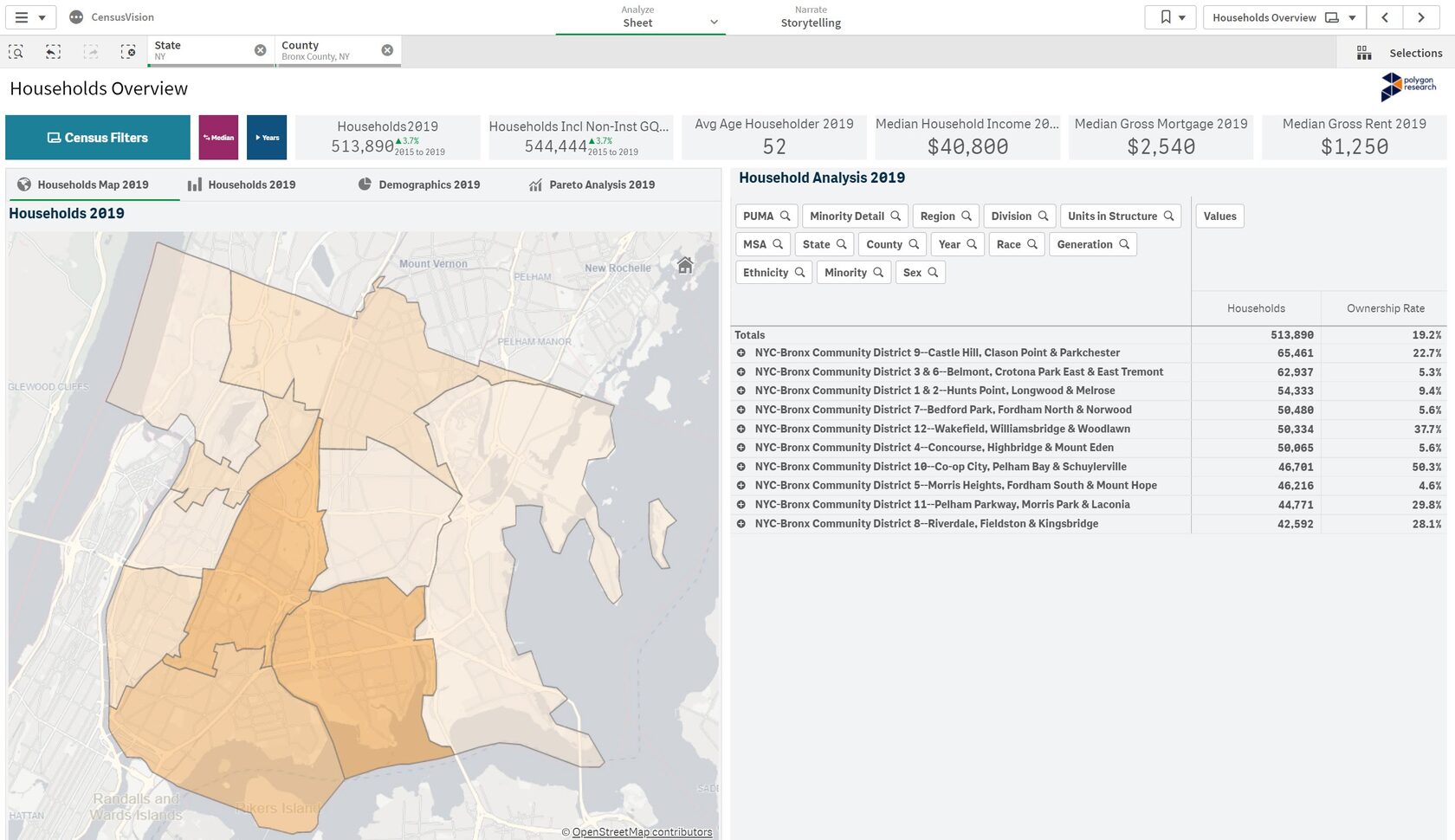Expand District 5 Morris Heights row

[x=741, y=486]
